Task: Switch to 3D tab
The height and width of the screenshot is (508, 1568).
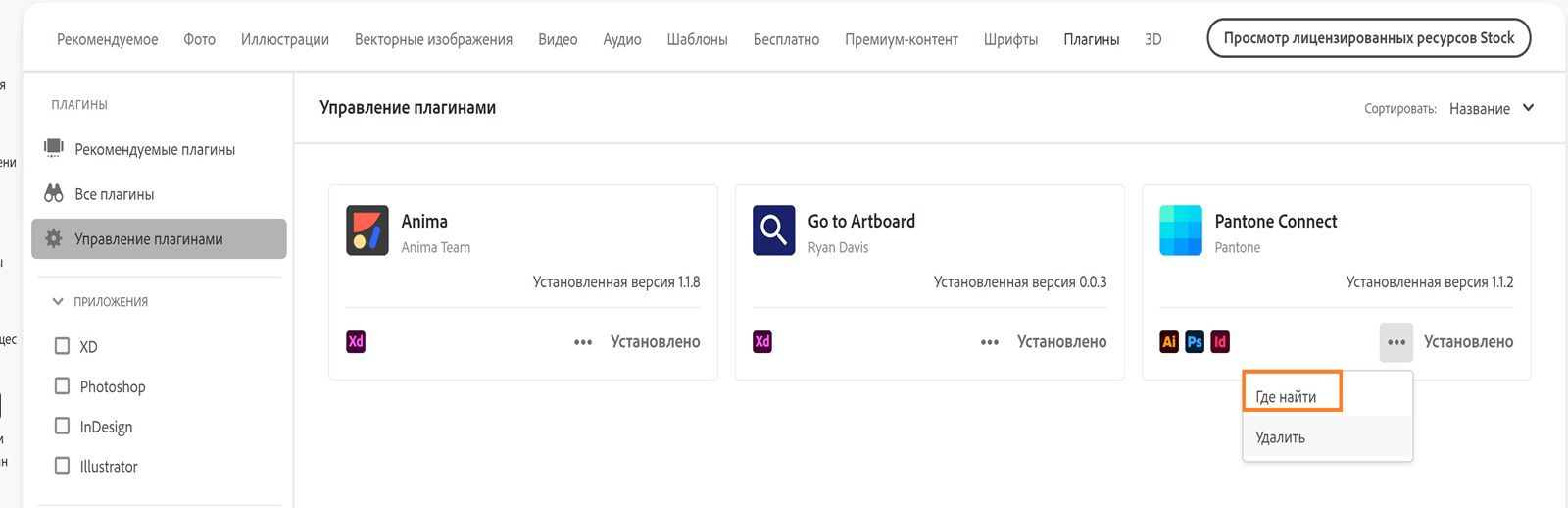Action: coord(1153,39)
